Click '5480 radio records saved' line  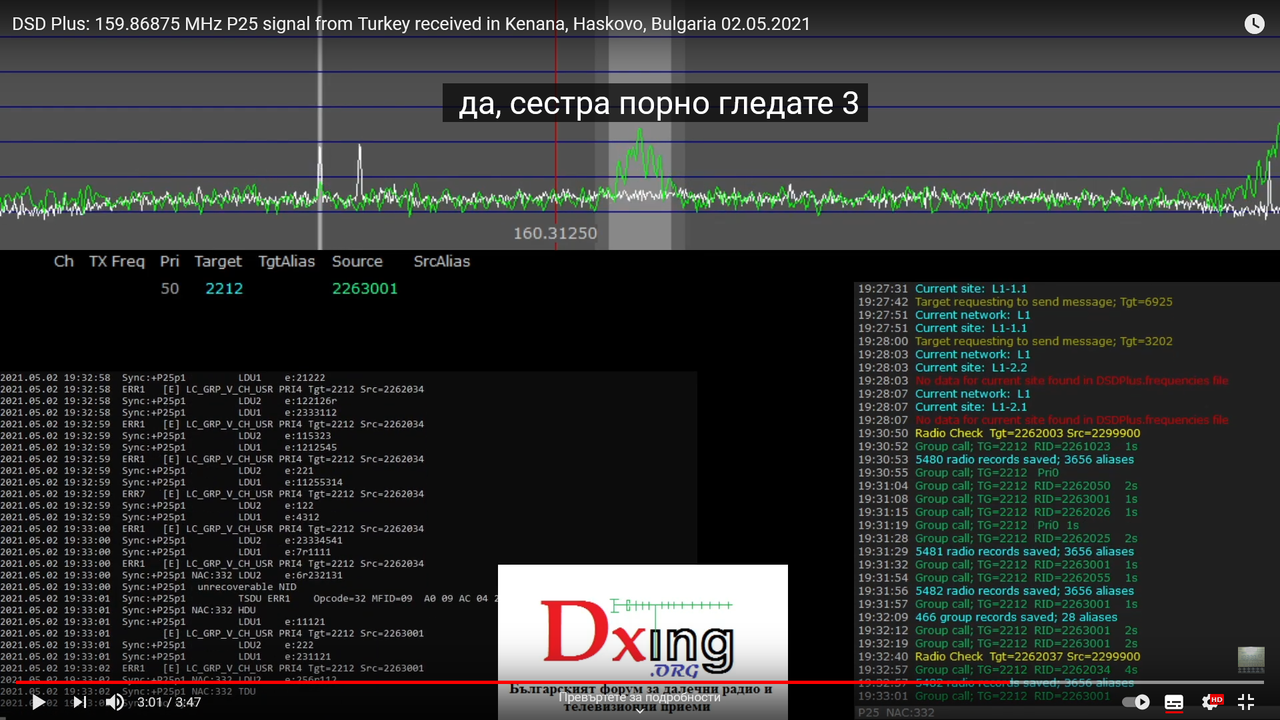[995, 459]
